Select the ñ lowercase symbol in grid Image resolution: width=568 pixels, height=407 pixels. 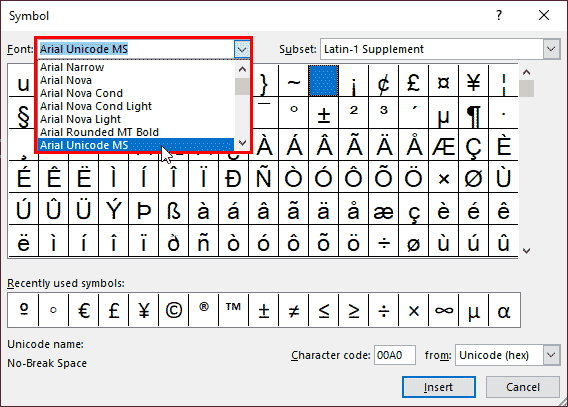click(x=203, y=240)
